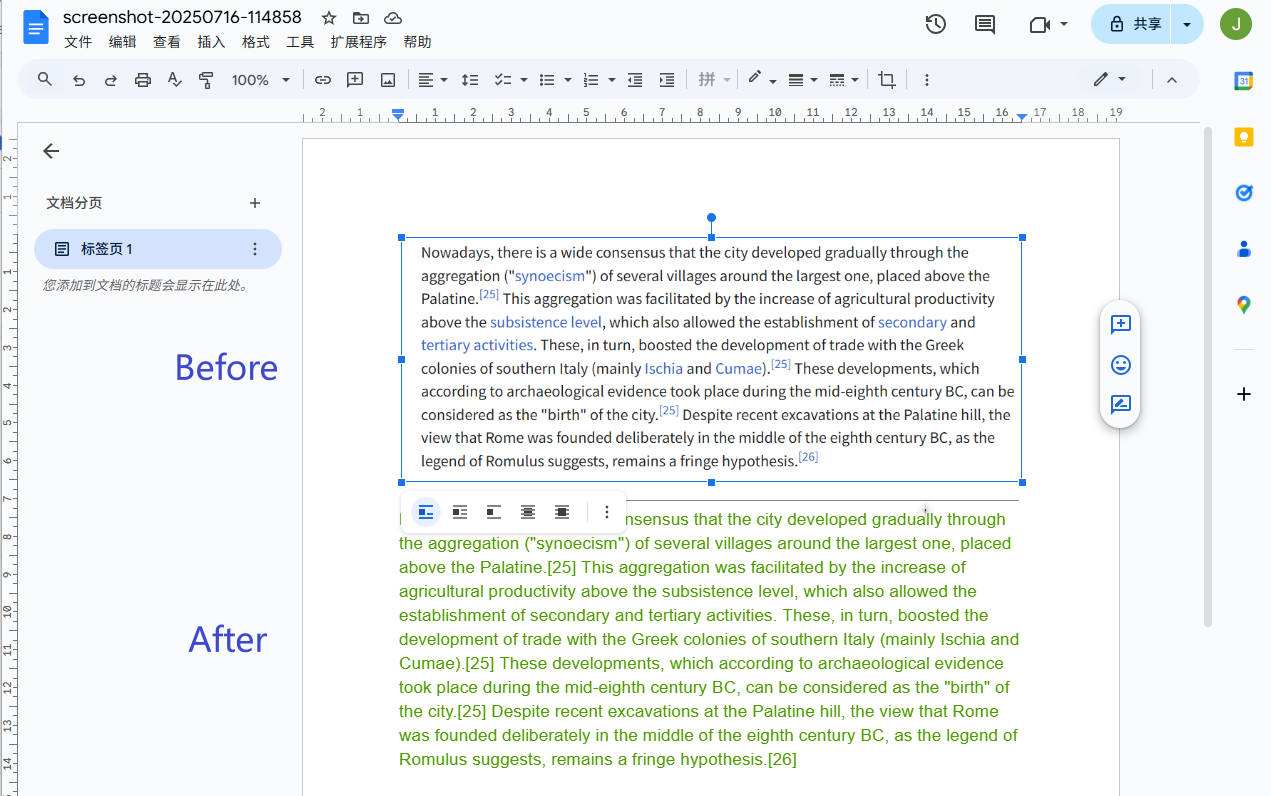1271x796 pixels.
Task: Insert a link from the toolbar
Action: [x=323, y=80]
